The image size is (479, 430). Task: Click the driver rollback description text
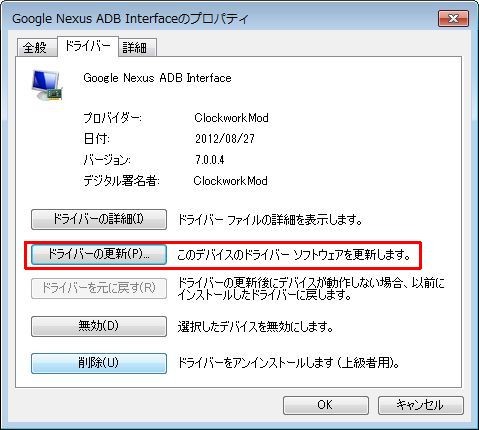tap(311, 289)
